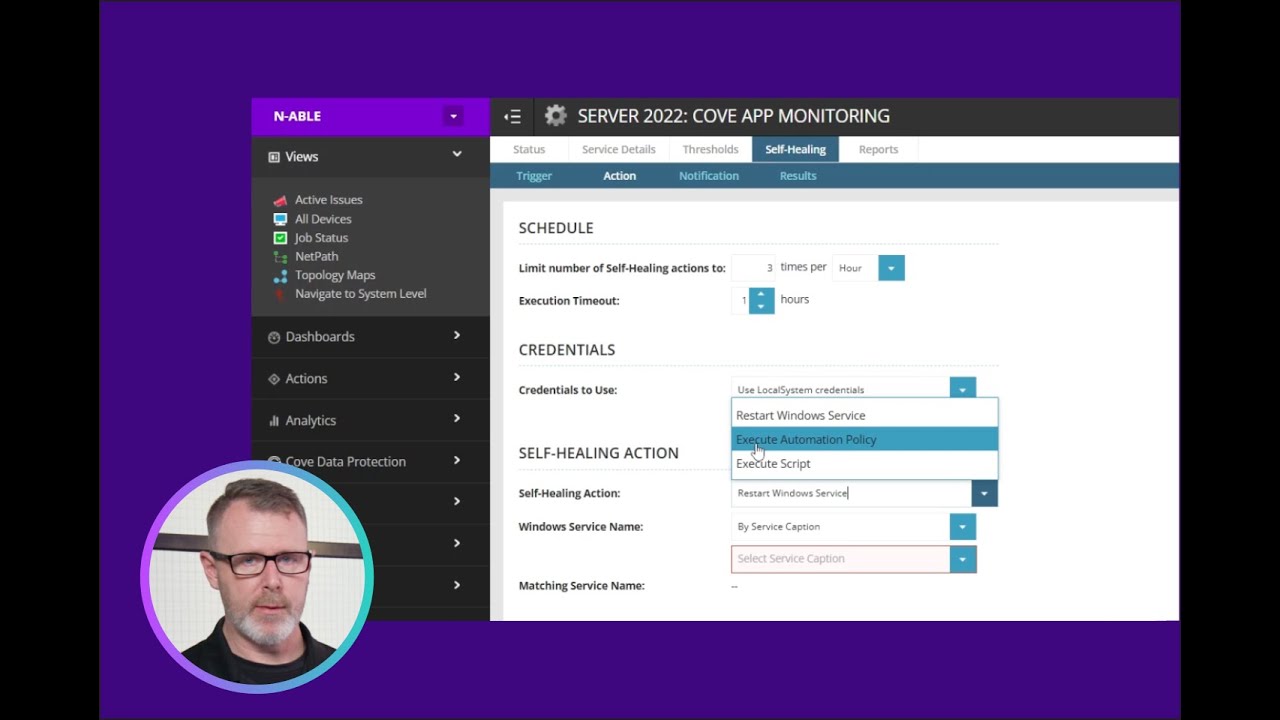Close the Self-Healing Action dropdown arrow

(x=984, y=493)
